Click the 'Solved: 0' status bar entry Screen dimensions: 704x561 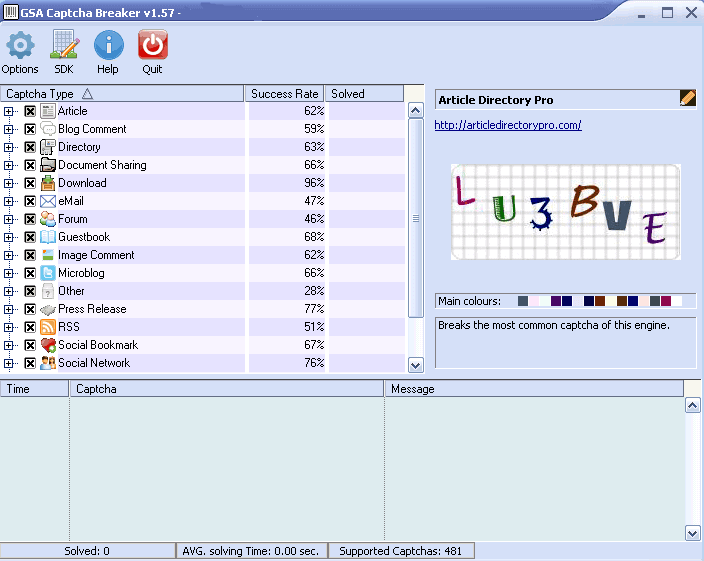click(x=87, y=551)
